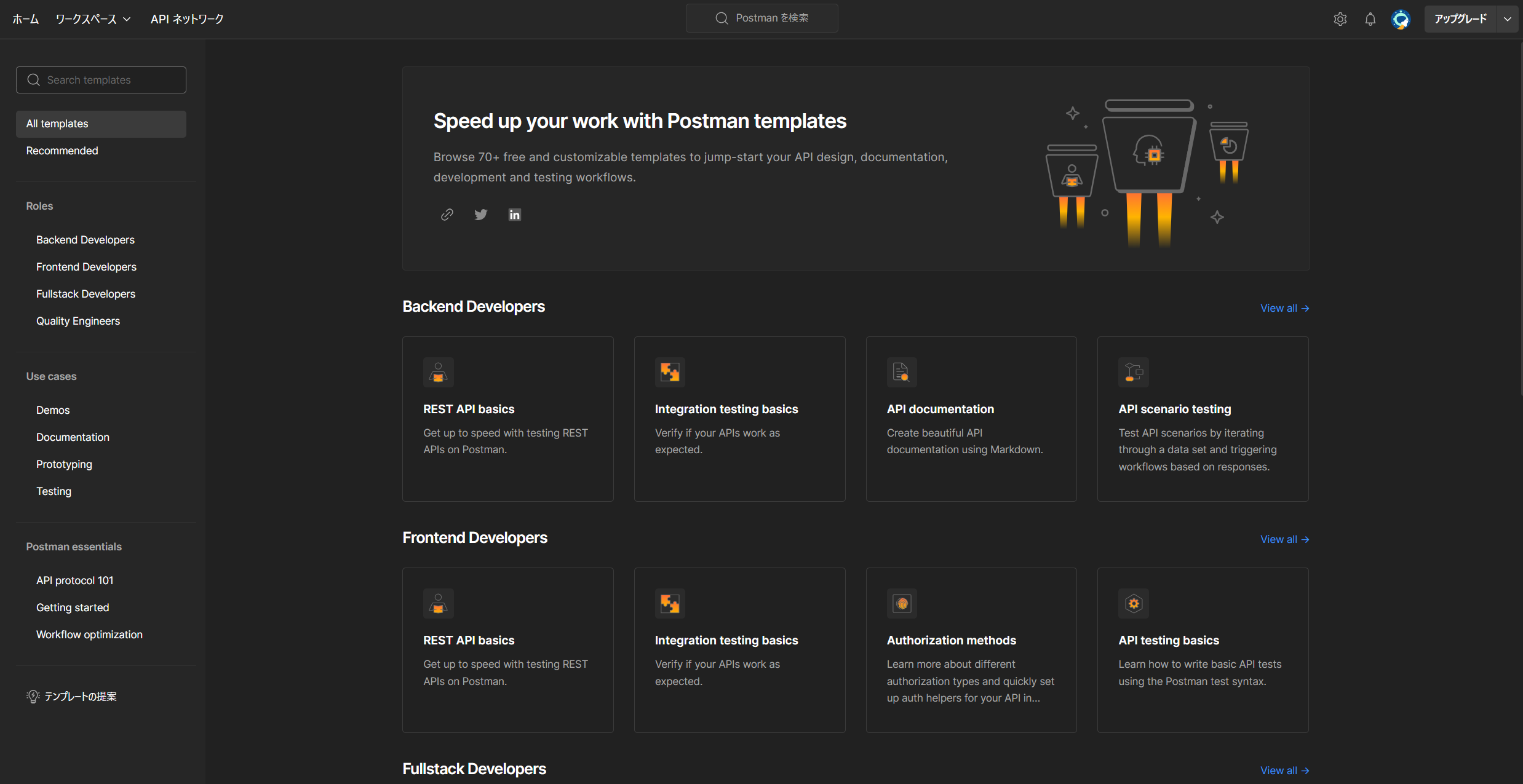Viewport: 1523px width, 784px height.
Task: Share templates via the Twitter icon
Action: (x=481, y=215)
